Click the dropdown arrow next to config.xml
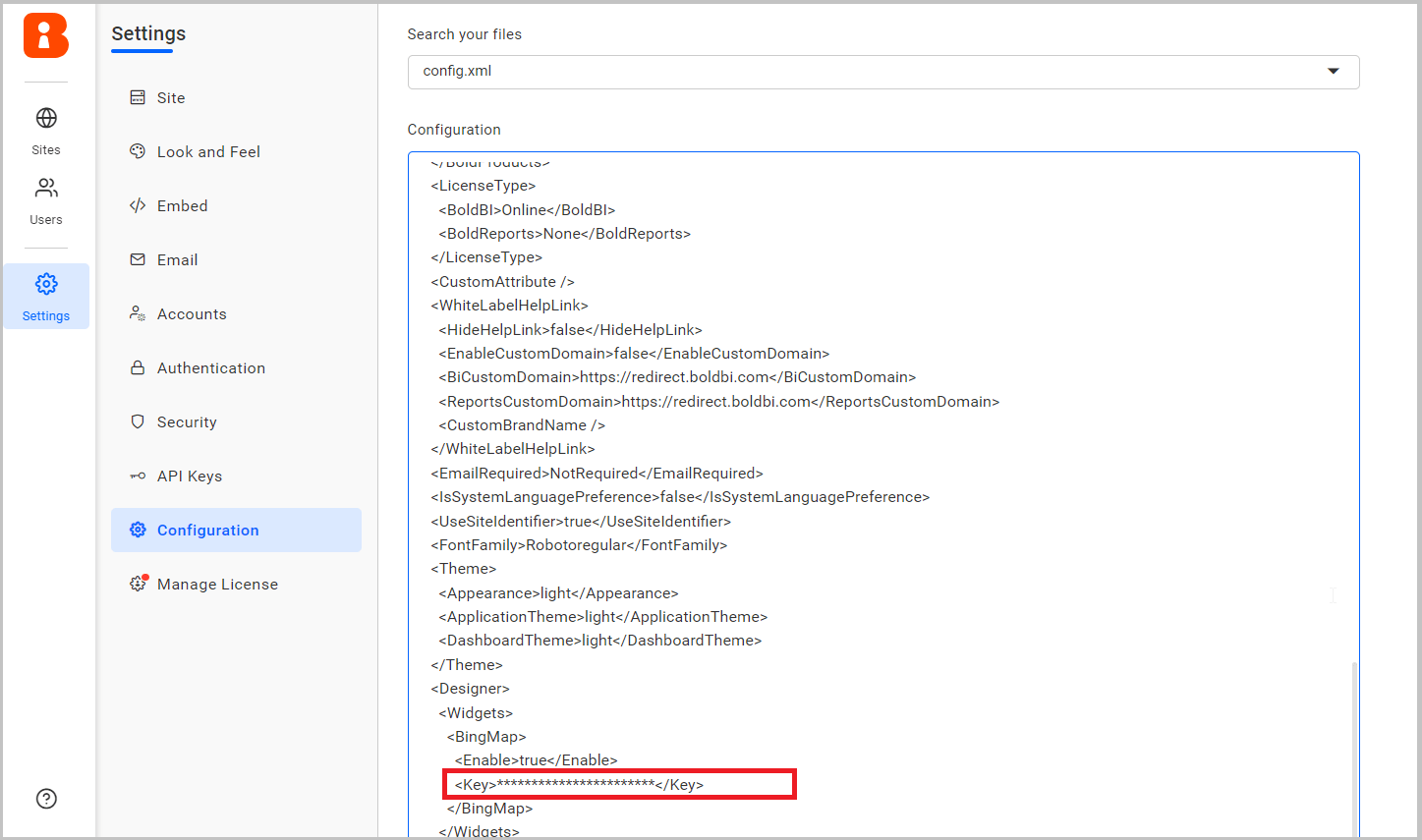The height and width of the screenshot is (840, 1422). coord(1333,71)
